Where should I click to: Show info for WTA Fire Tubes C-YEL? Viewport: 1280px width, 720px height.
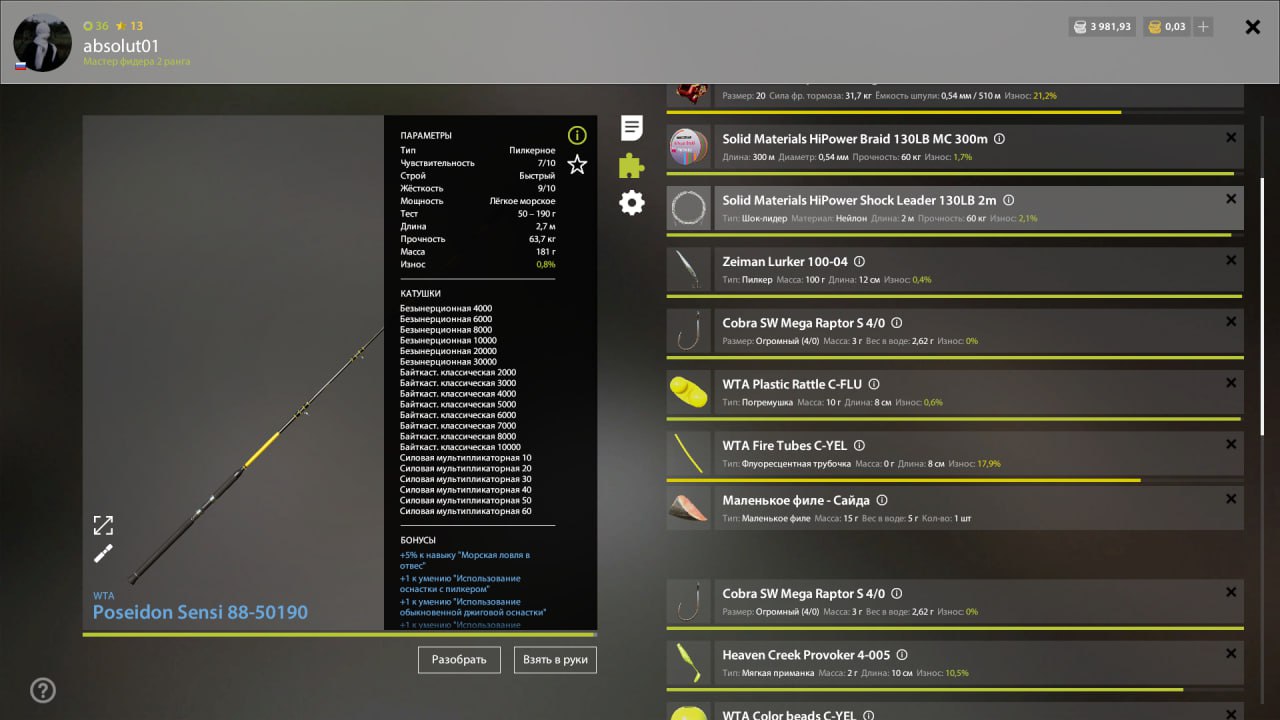pos(859,446)
